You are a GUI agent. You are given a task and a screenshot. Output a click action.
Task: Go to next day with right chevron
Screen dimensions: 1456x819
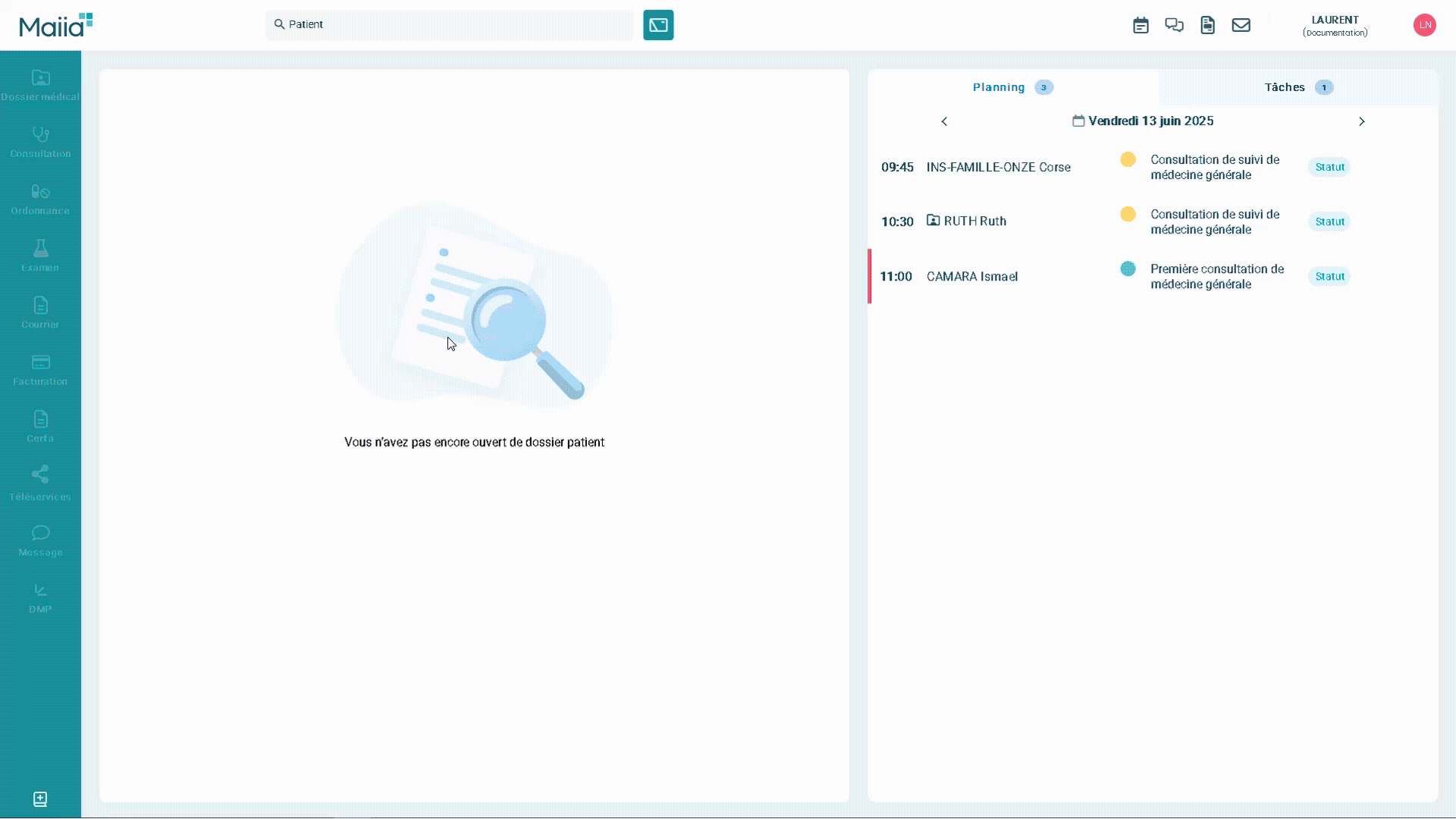coord(1362,121)
